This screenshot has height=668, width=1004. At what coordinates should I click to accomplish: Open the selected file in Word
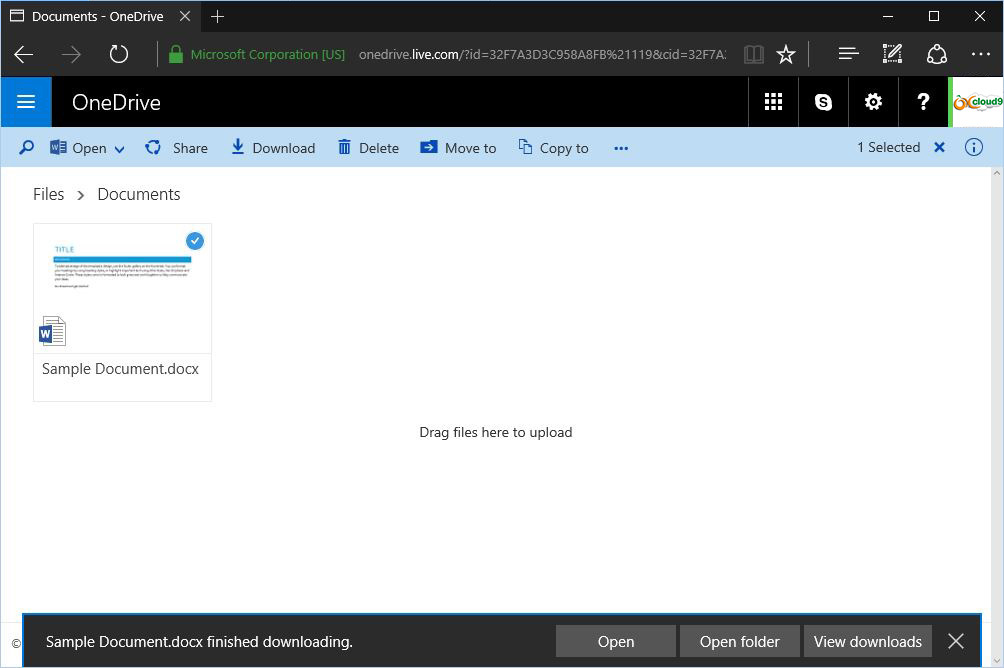[x=78, y=148]
